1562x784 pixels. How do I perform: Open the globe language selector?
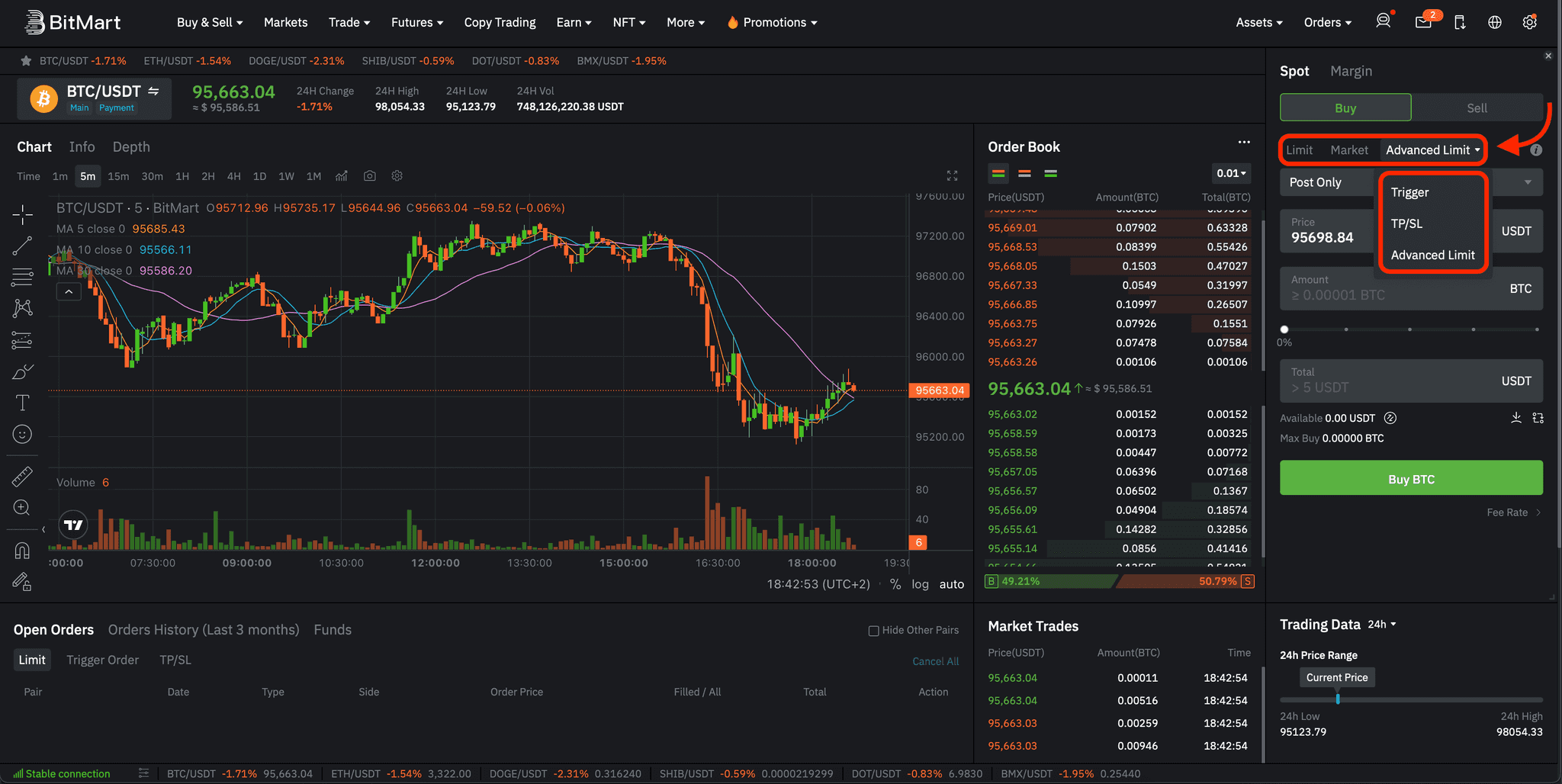point(1494,22)
